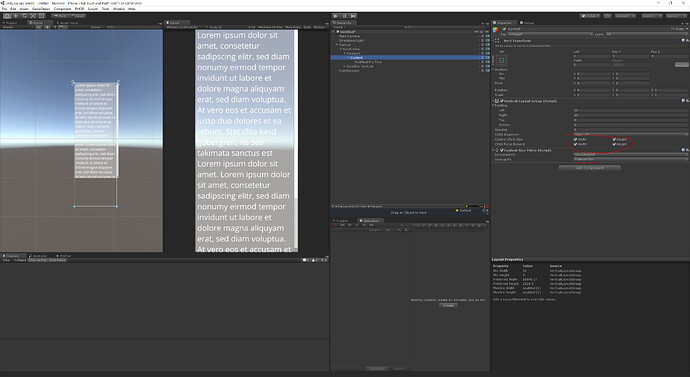Screen dimensions: 690x377
Task: Click the Step frame button
Action: coord(353,16)
